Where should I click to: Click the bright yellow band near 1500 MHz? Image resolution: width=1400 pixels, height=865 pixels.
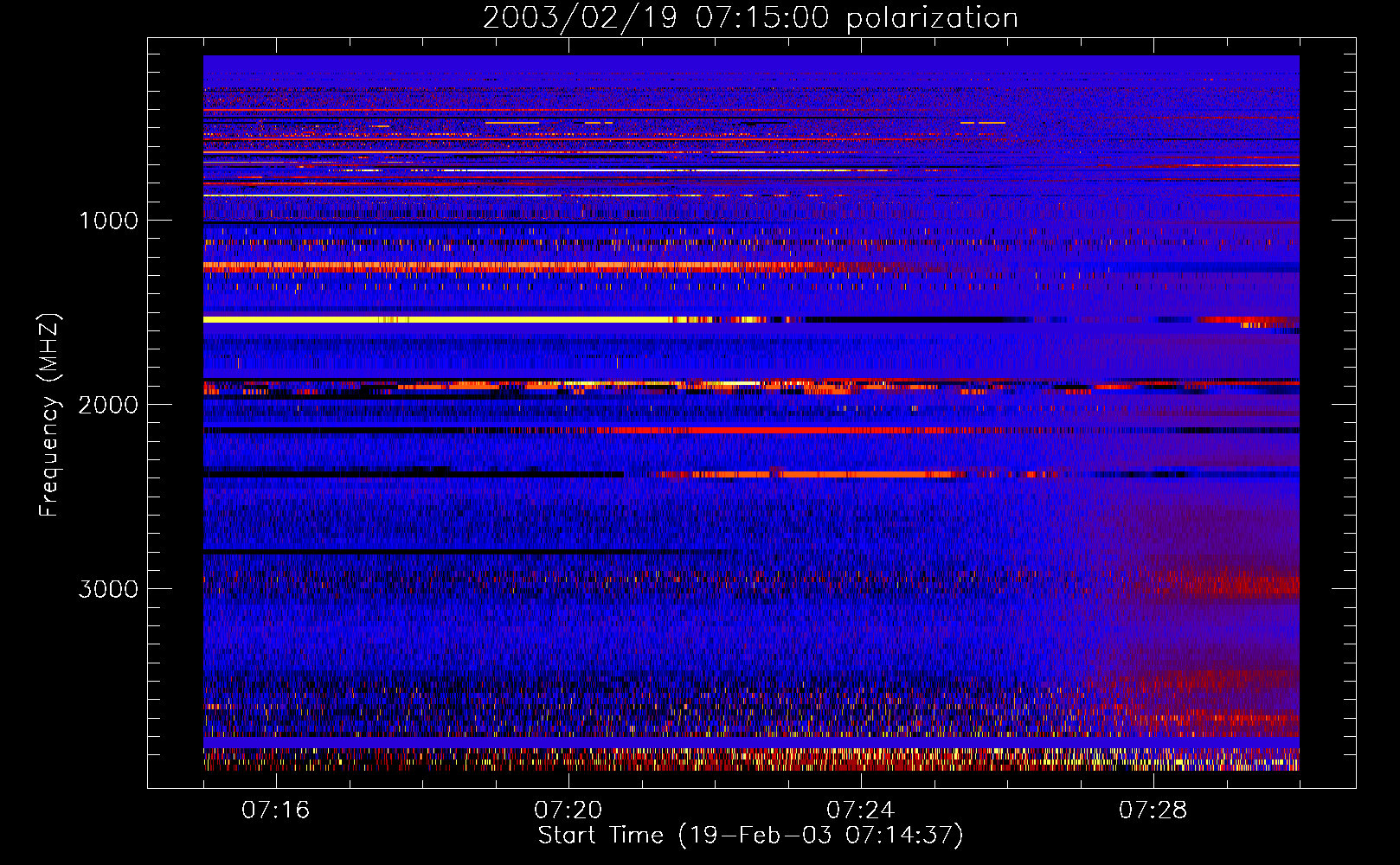click(x=437, y=320)
